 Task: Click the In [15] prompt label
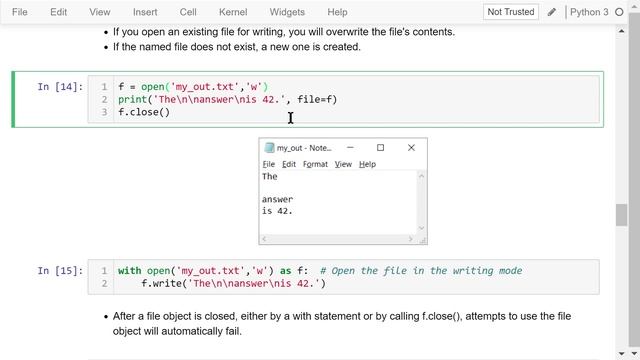(x=60, y=271)
